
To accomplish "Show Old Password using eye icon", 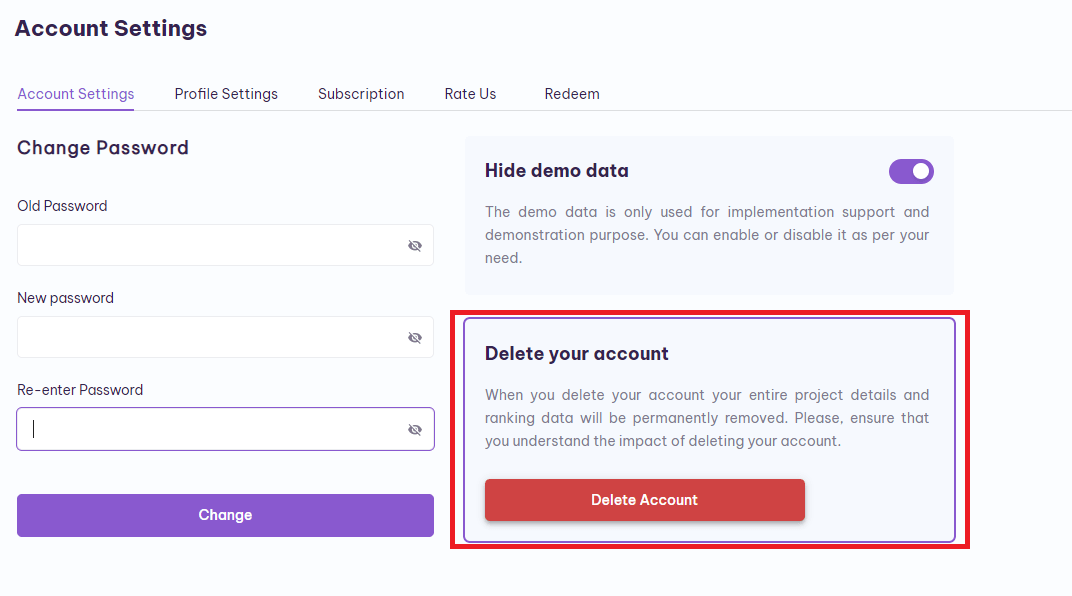I will coord(415,245).
